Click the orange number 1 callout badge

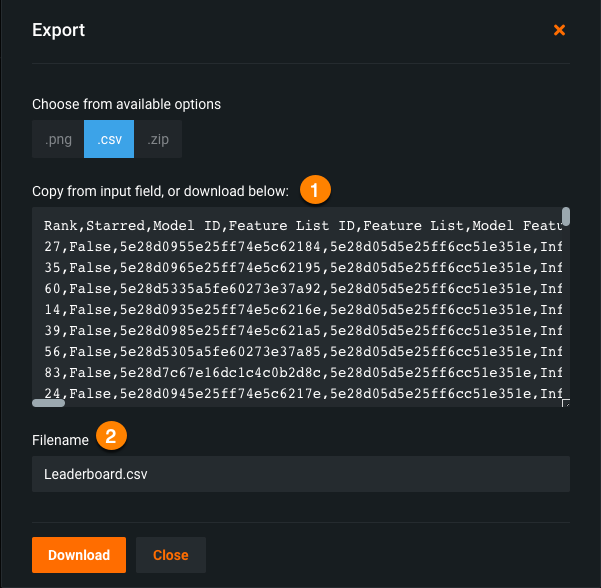315,188
